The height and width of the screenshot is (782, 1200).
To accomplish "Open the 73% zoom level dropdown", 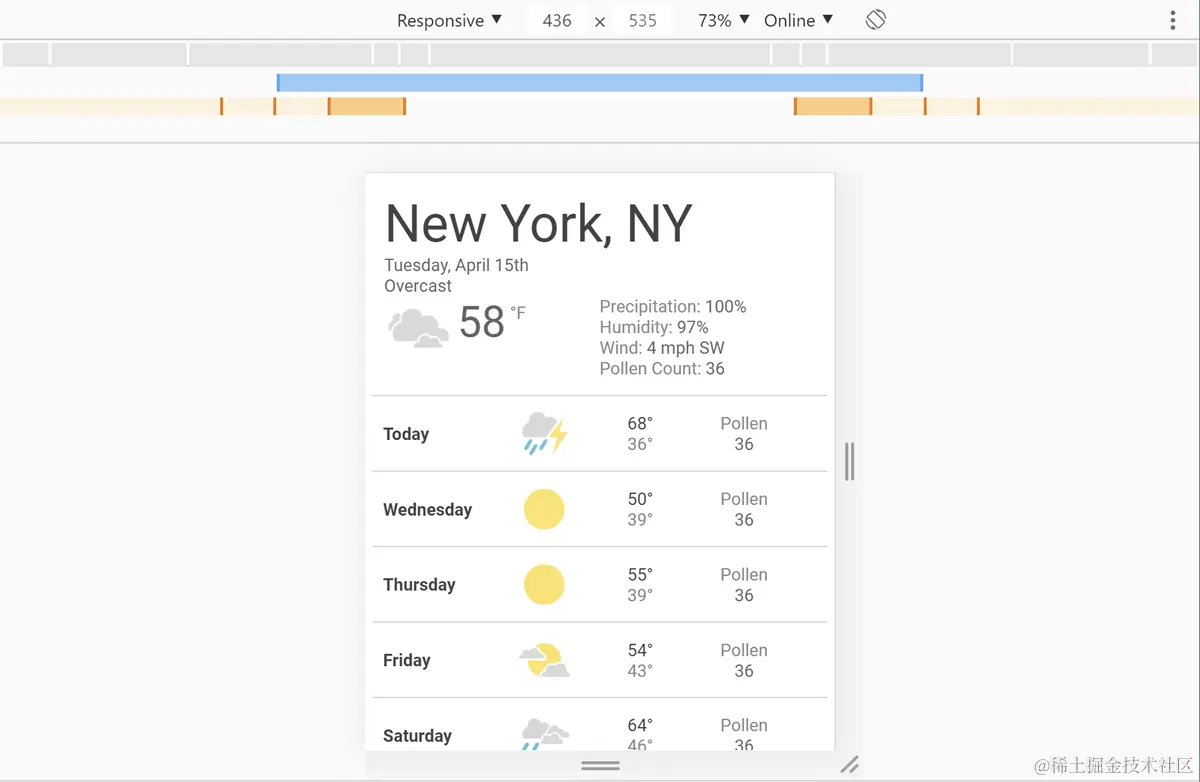I will [722, 20].
